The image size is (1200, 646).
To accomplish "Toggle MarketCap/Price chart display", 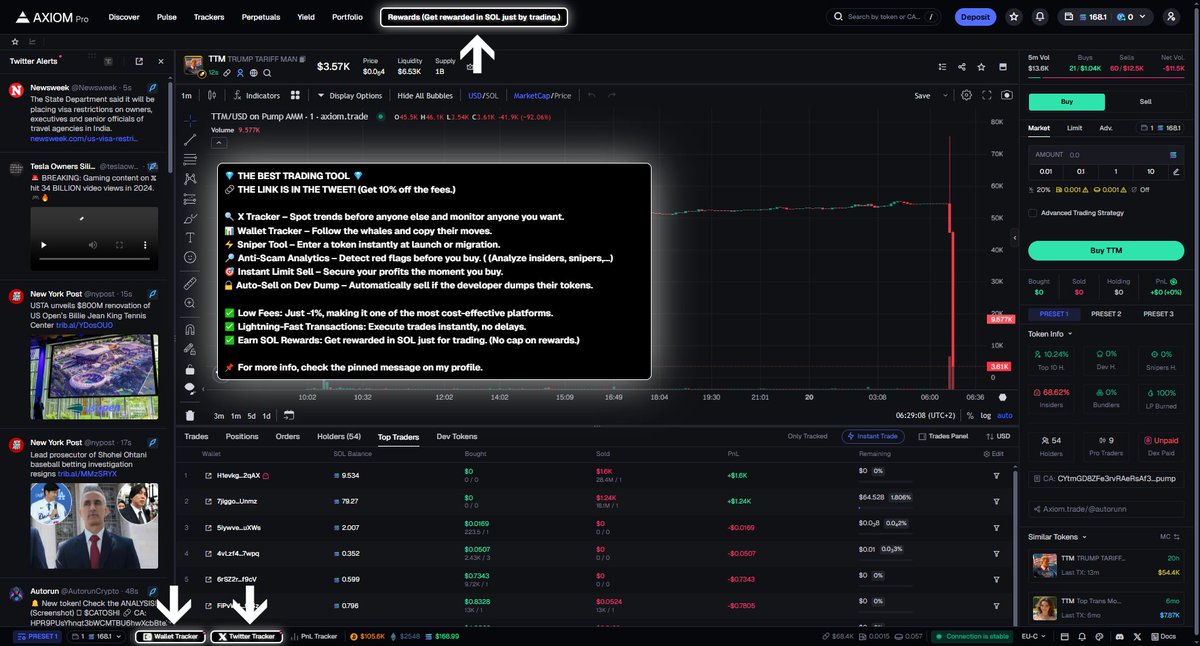I will 542,96.
